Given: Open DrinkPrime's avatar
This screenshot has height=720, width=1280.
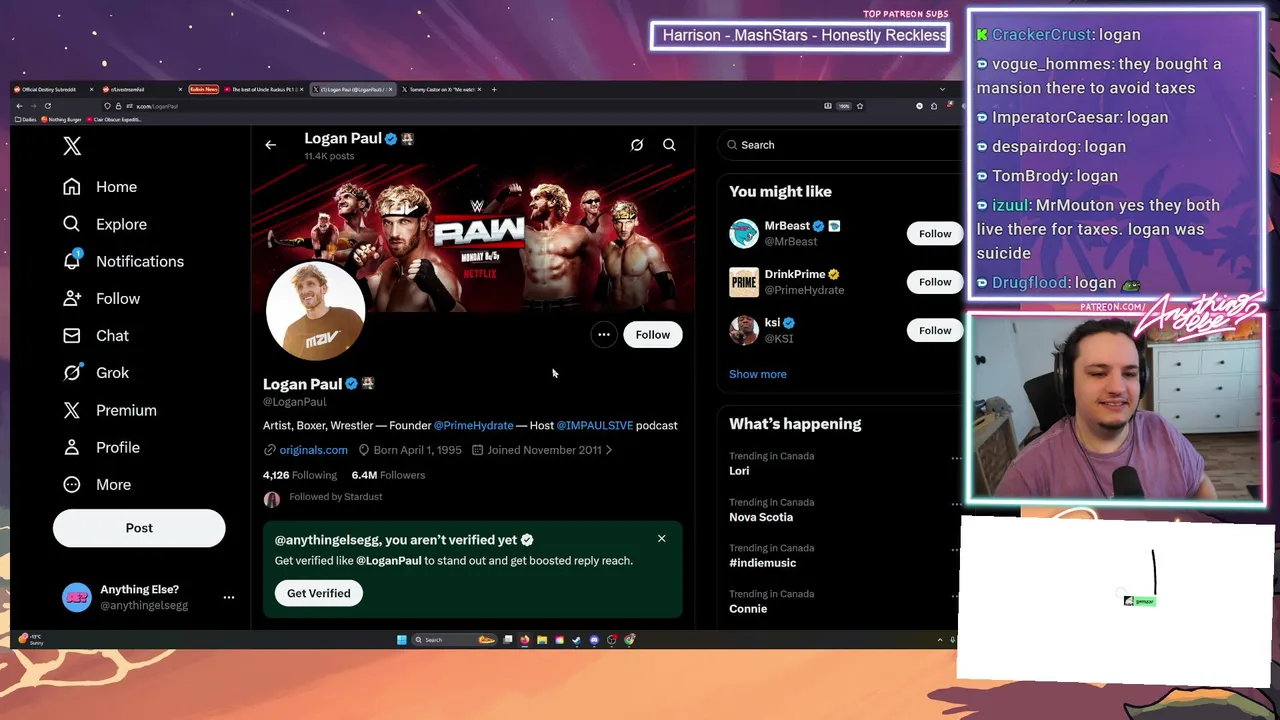Looking at the screenshot, I should 744,282.
